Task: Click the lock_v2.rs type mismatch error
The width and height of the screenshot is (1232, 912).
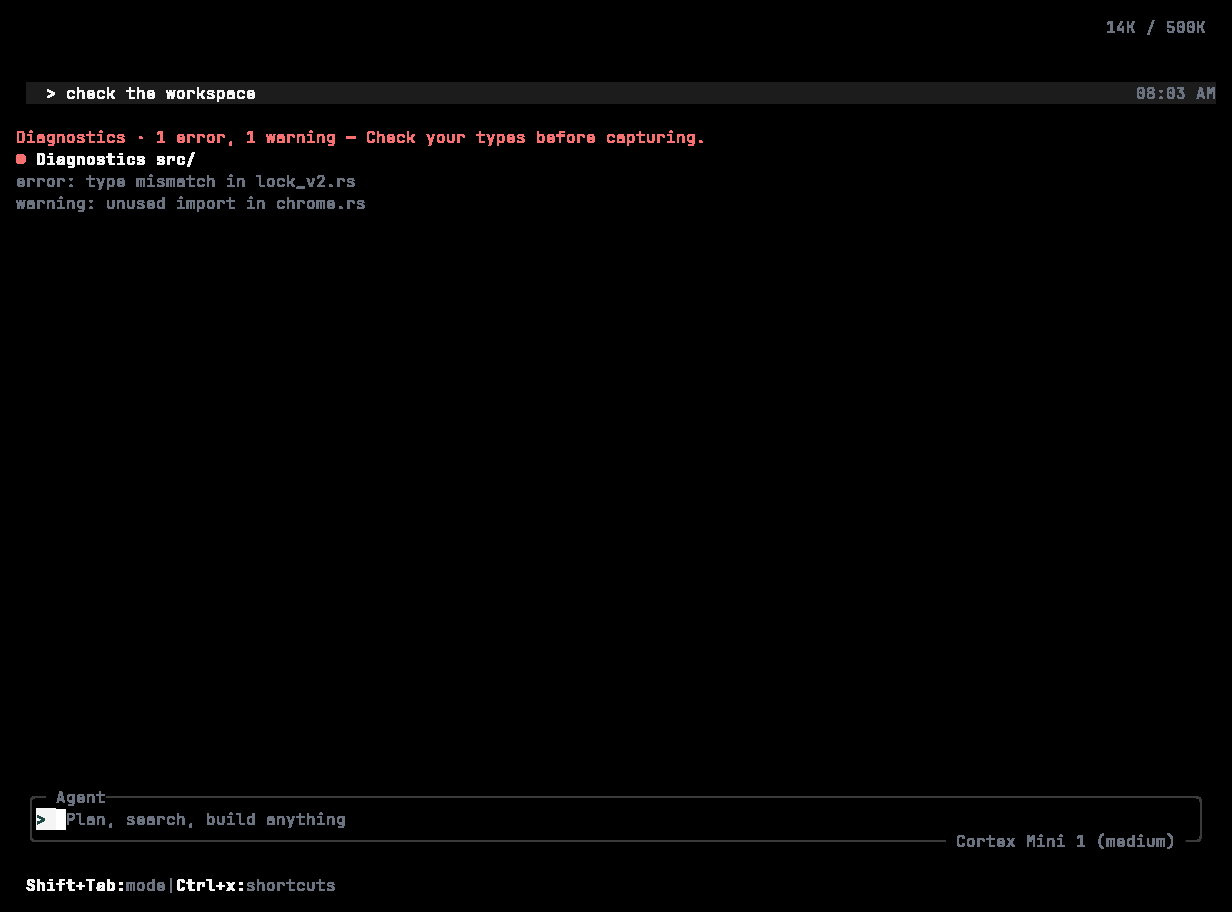Action: click(186, 181)
